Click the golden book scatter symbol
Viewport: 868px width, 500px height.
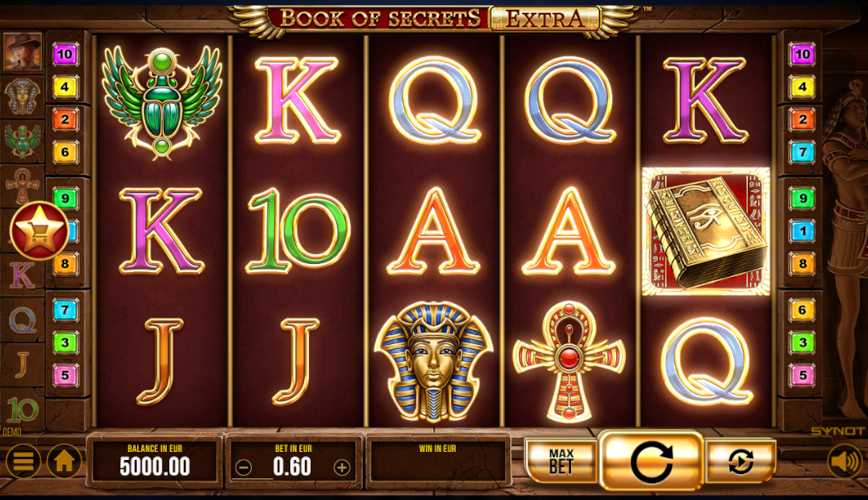click(x=706, y=231)
